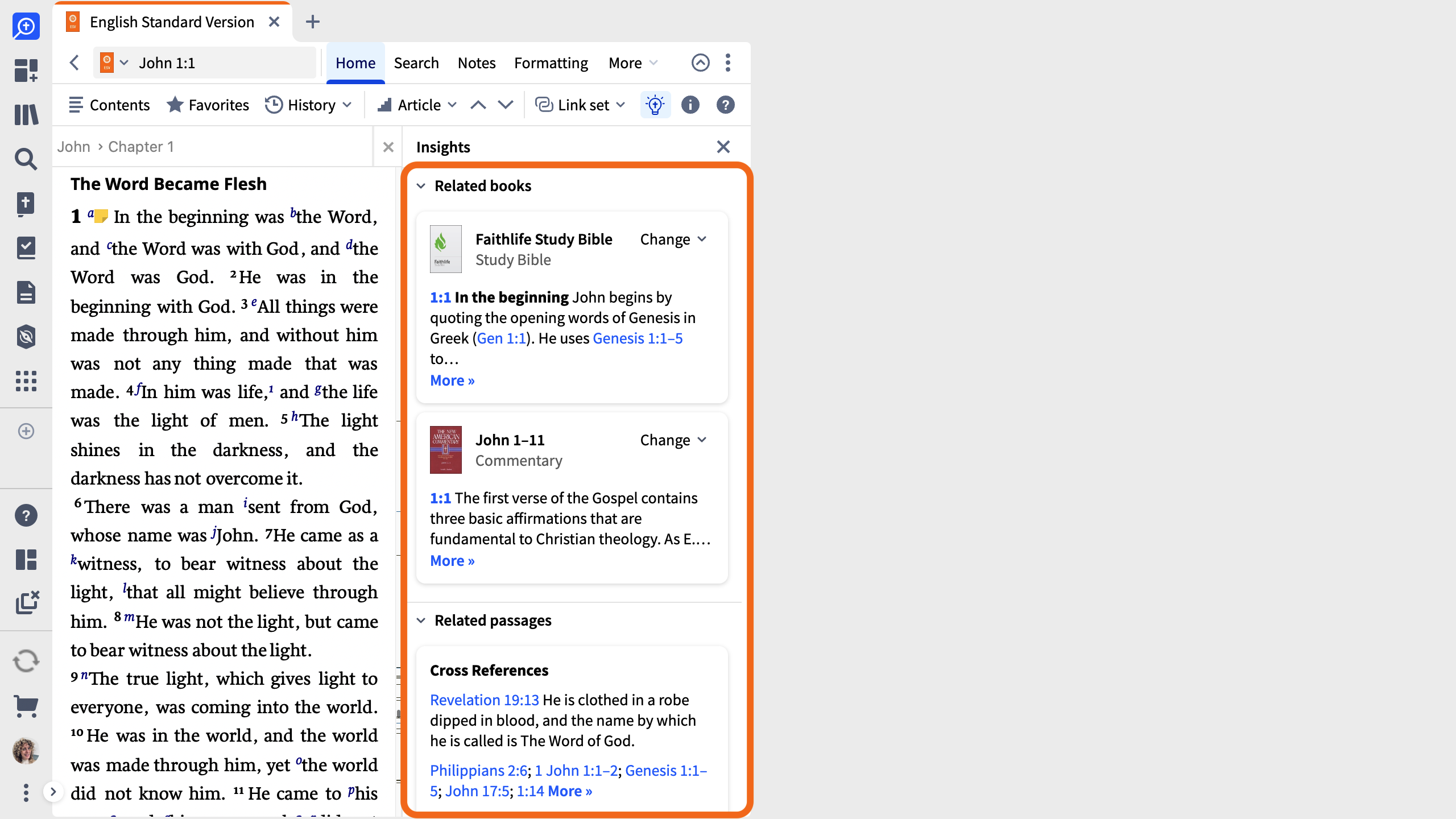This screenshot has height=819, width=1456.
Task: Change the John 1–11 commentary resource
Action: click(x=674, y=440)
